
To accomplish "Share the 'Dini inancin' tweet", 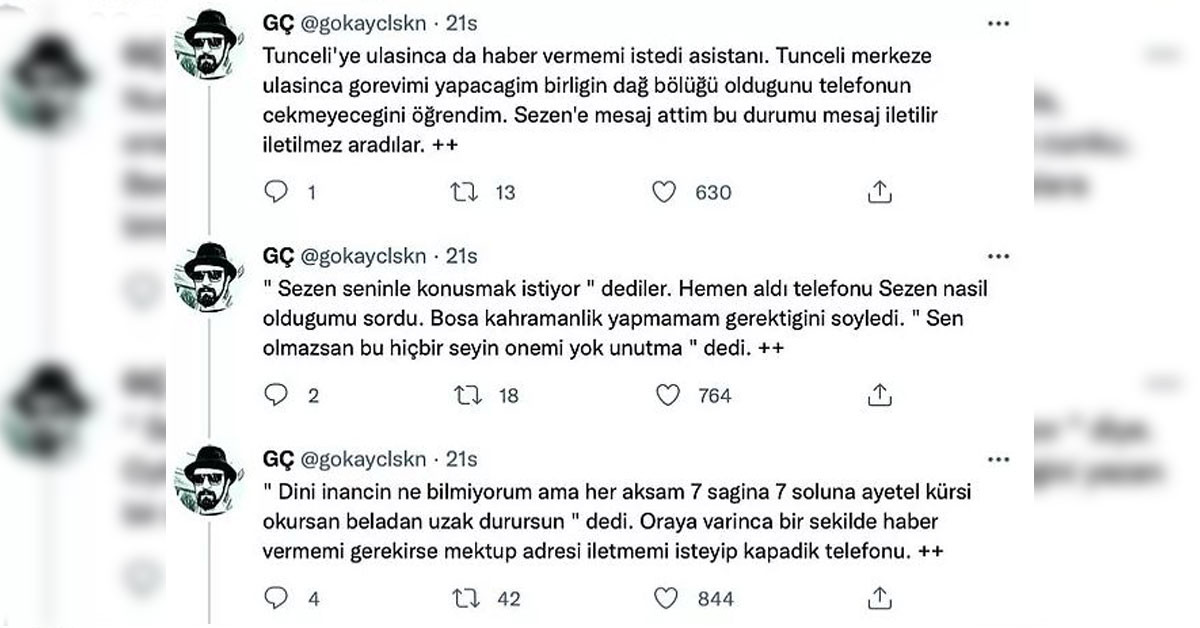I will 879,598.
